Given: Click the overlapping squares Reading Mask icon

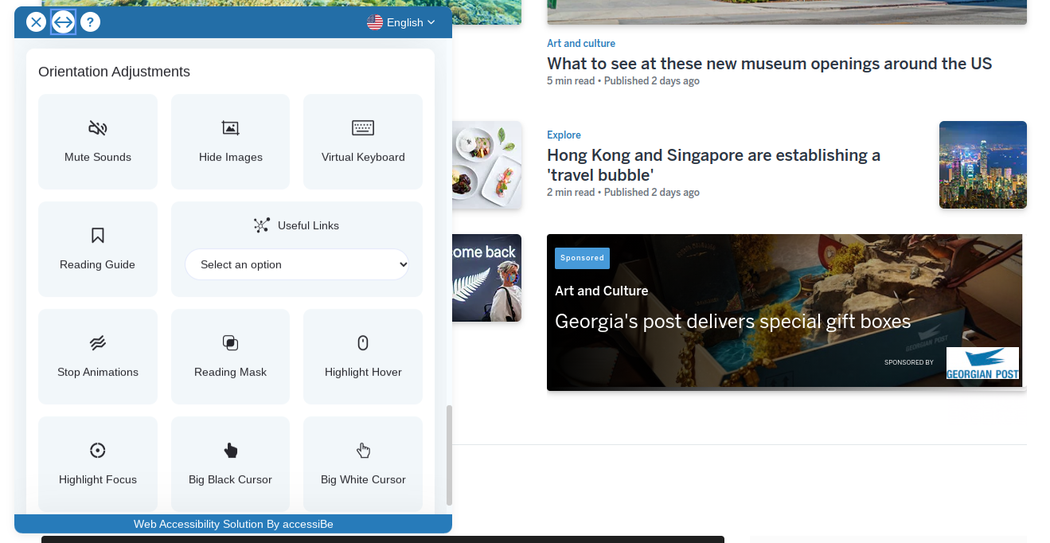Looking at the screenshot, I should [x=230, y=343].
